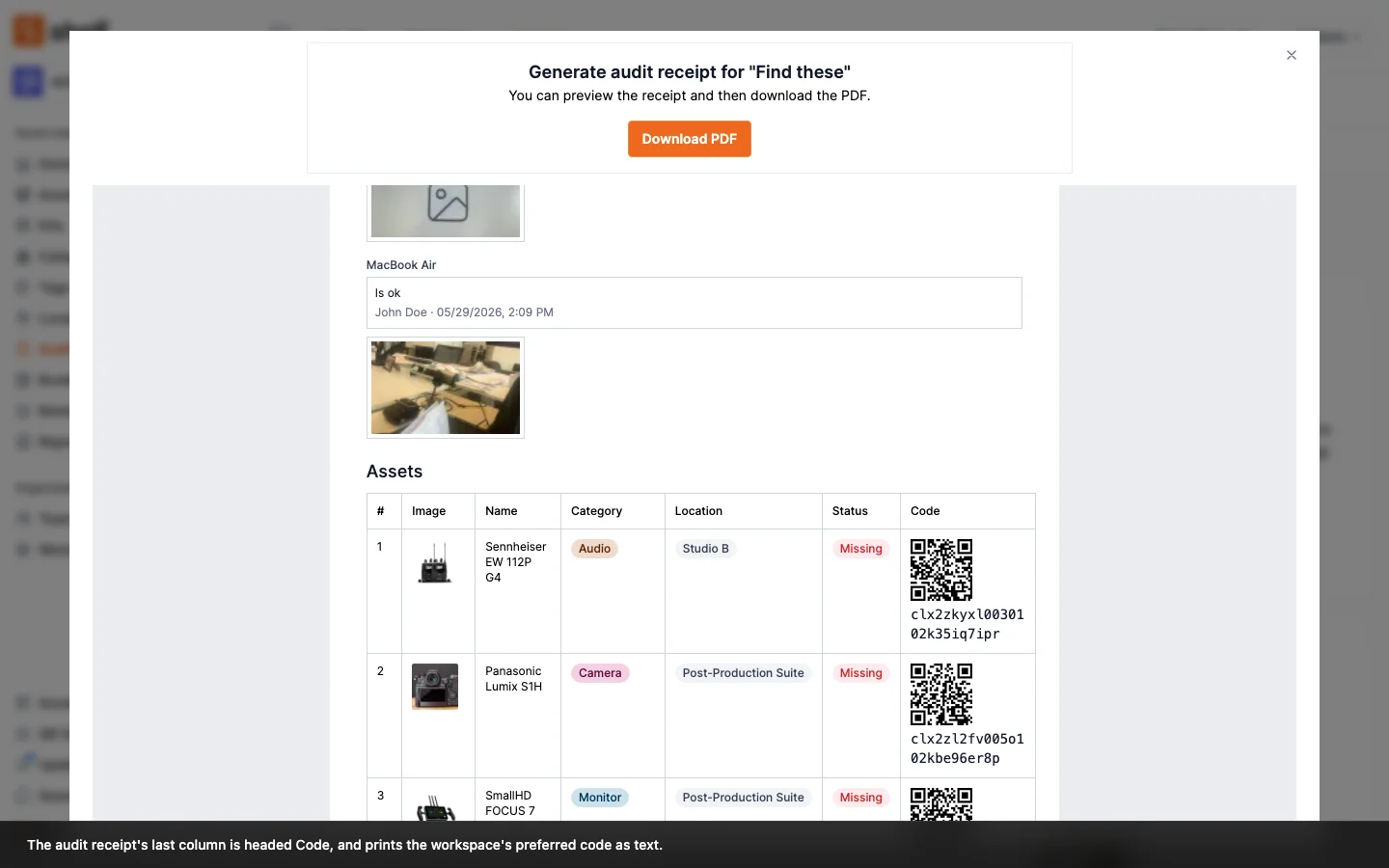Click the Image column header
This screenshot has height=868, width=1389.
coord(429,511)
